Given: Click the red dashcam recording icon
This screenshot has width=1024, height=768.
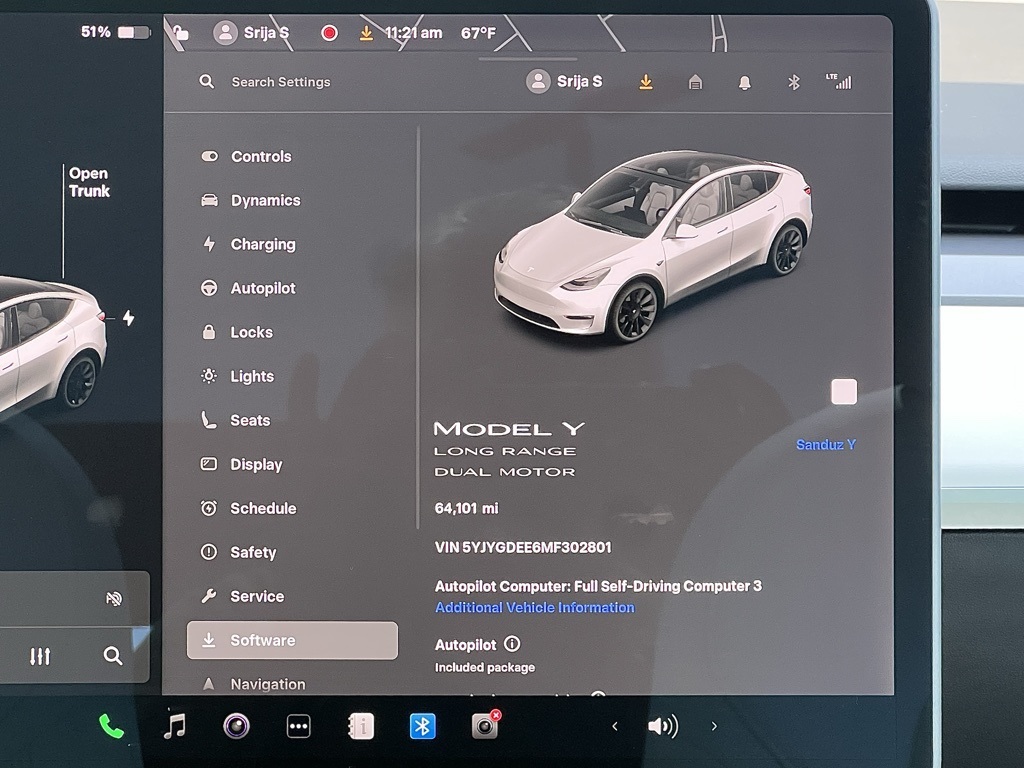Looking at the screenshot, I should (x=329, y=33).
